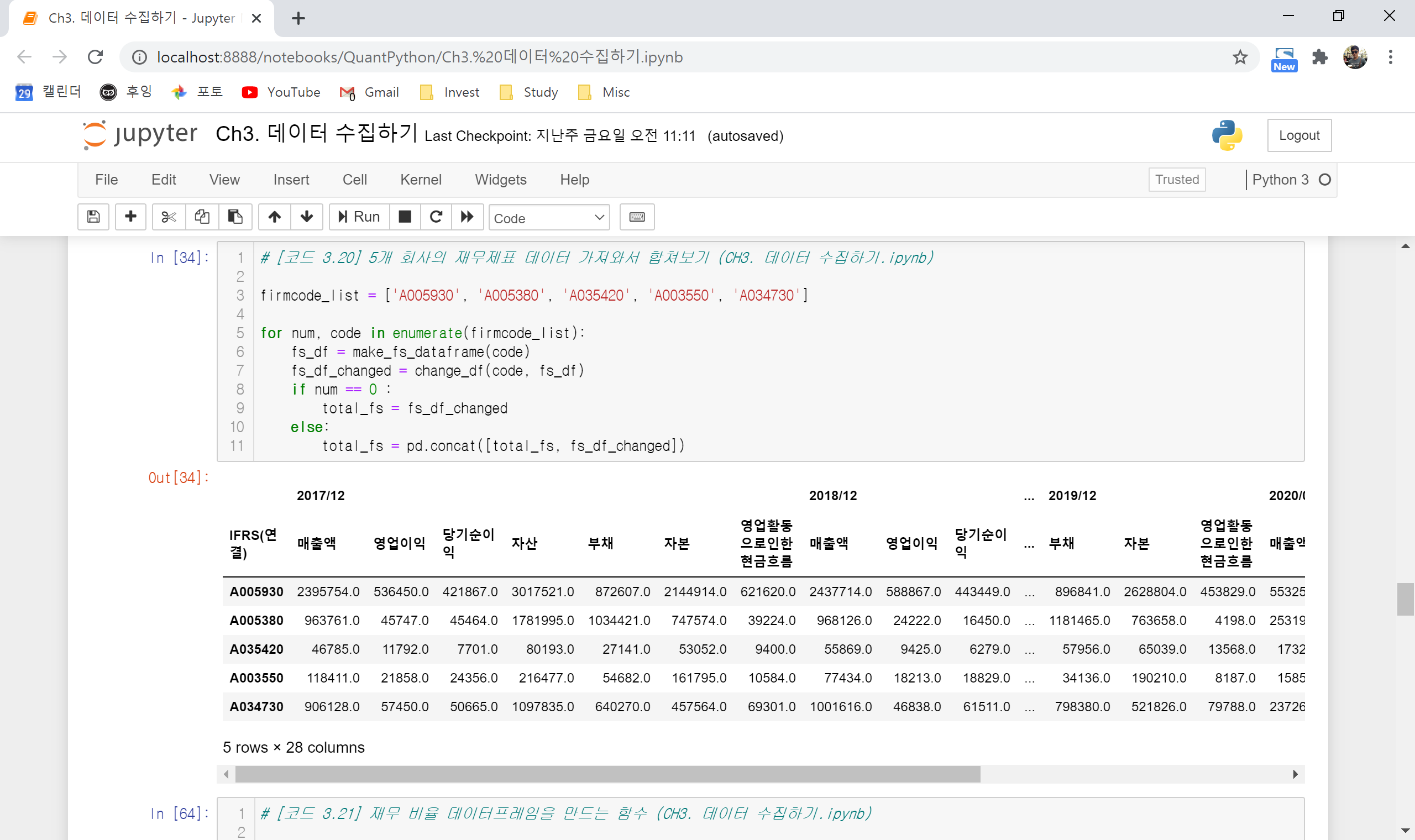Screen dimensions: 1415x840
Task: Paste cells below icon
Action: click(x=235, y=217)
